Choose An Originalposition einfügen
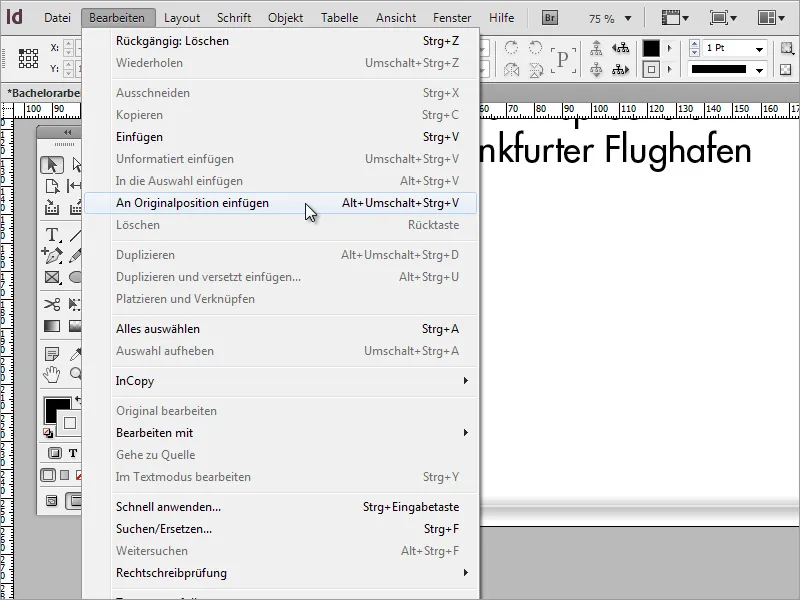 point(280,203)
